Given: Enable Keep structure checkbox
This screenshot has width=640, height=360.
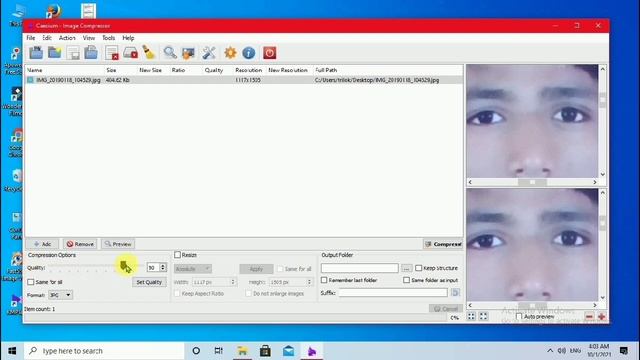Looking at the screenshot, I should click(x=418, y=268).
